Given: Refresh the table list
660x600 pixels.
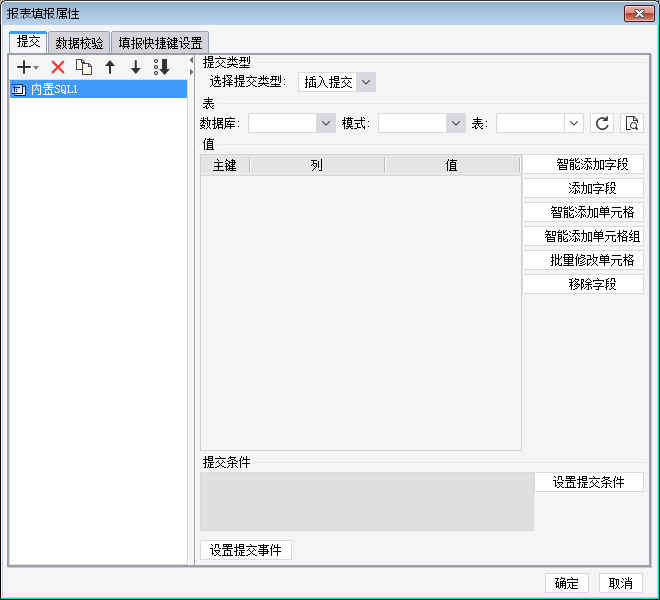Looking at the screenshot, I should tap(602, 123).
